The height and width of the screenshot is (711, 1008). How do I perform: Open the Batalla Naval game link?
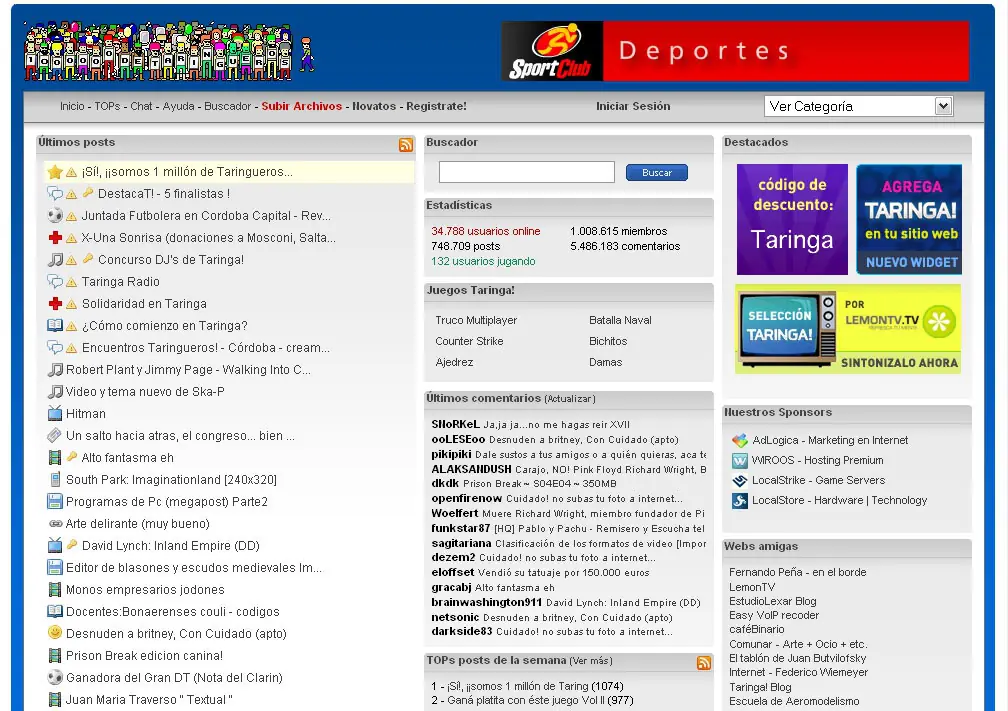click(620, 320)
